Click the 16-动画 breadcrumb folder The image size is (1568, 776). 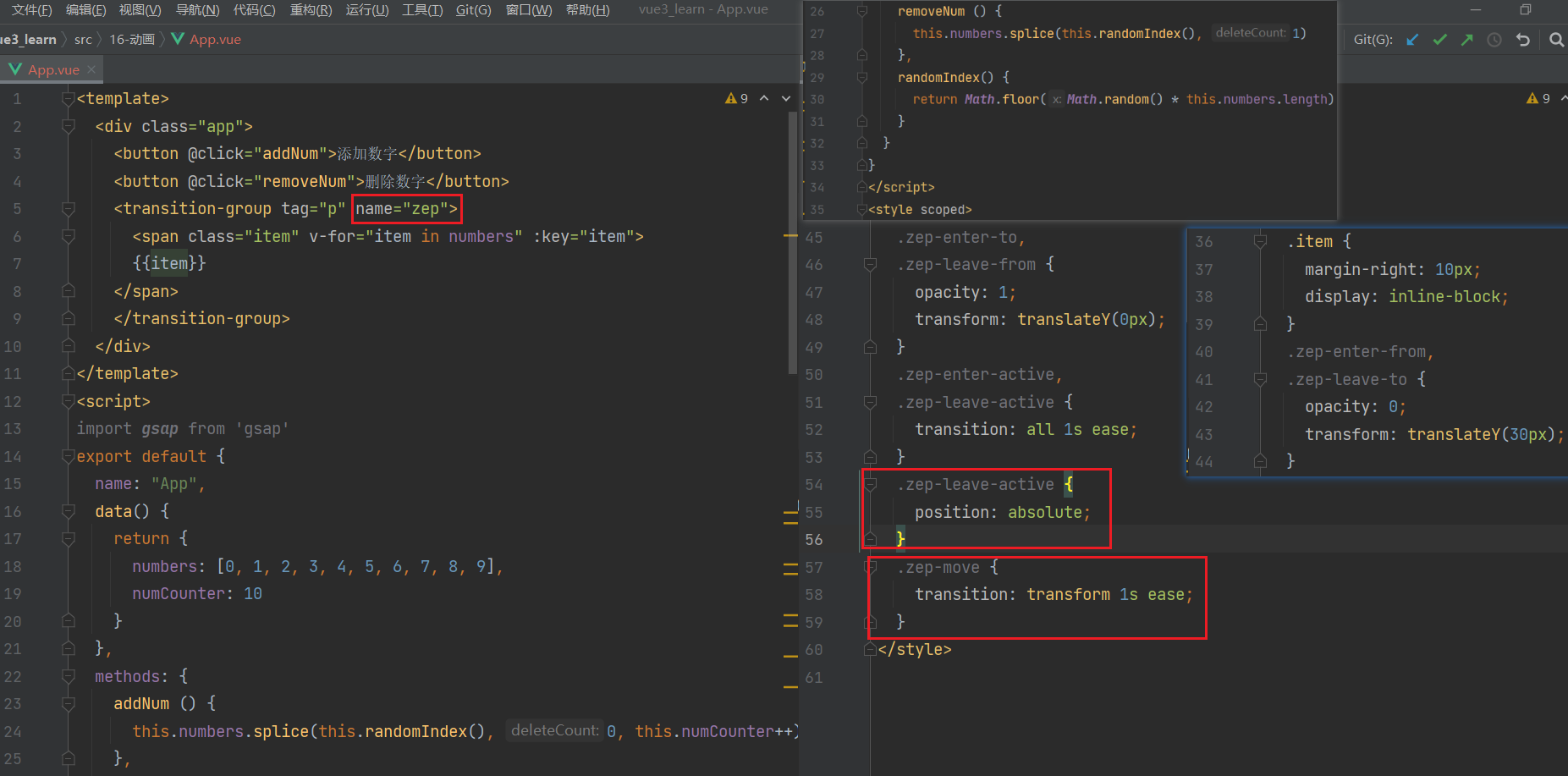pos(132,39)
